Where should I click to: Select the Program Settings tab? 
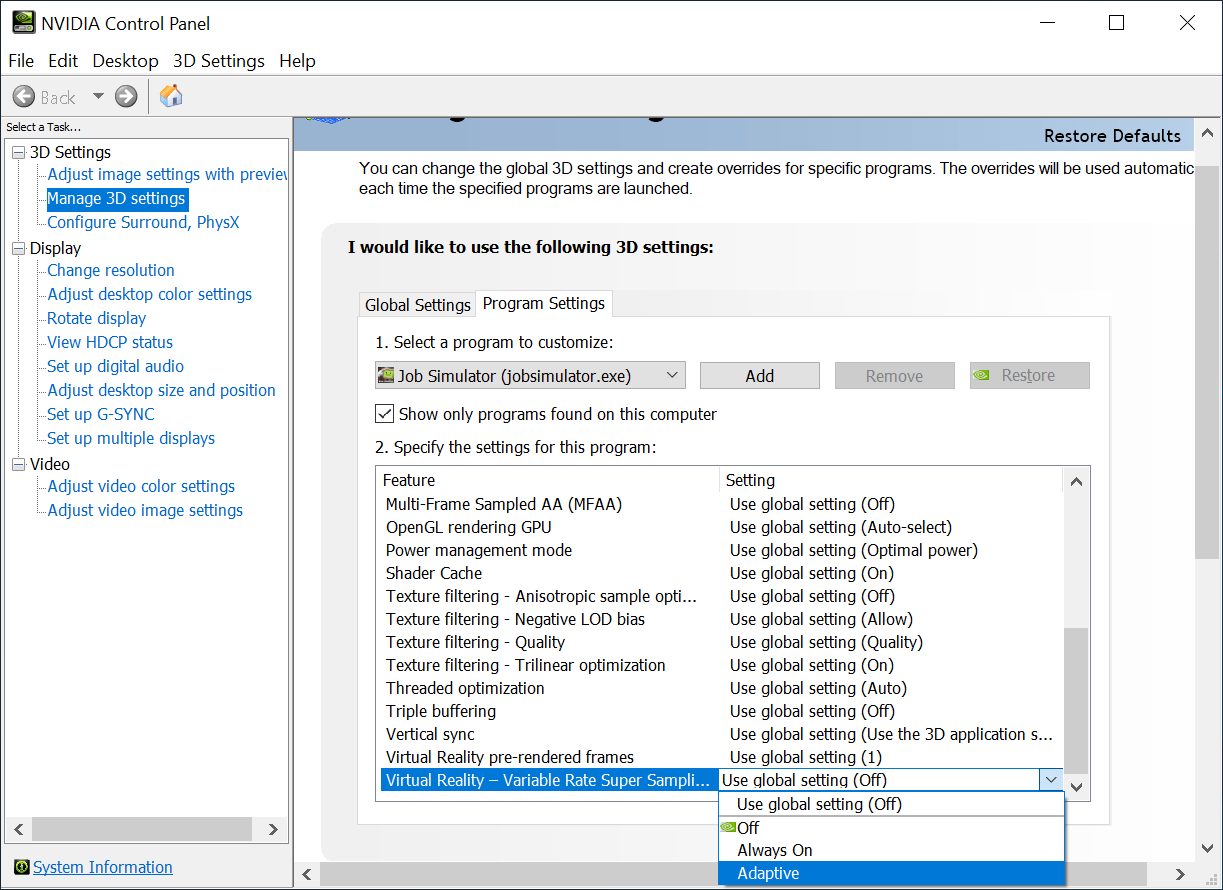544,303
